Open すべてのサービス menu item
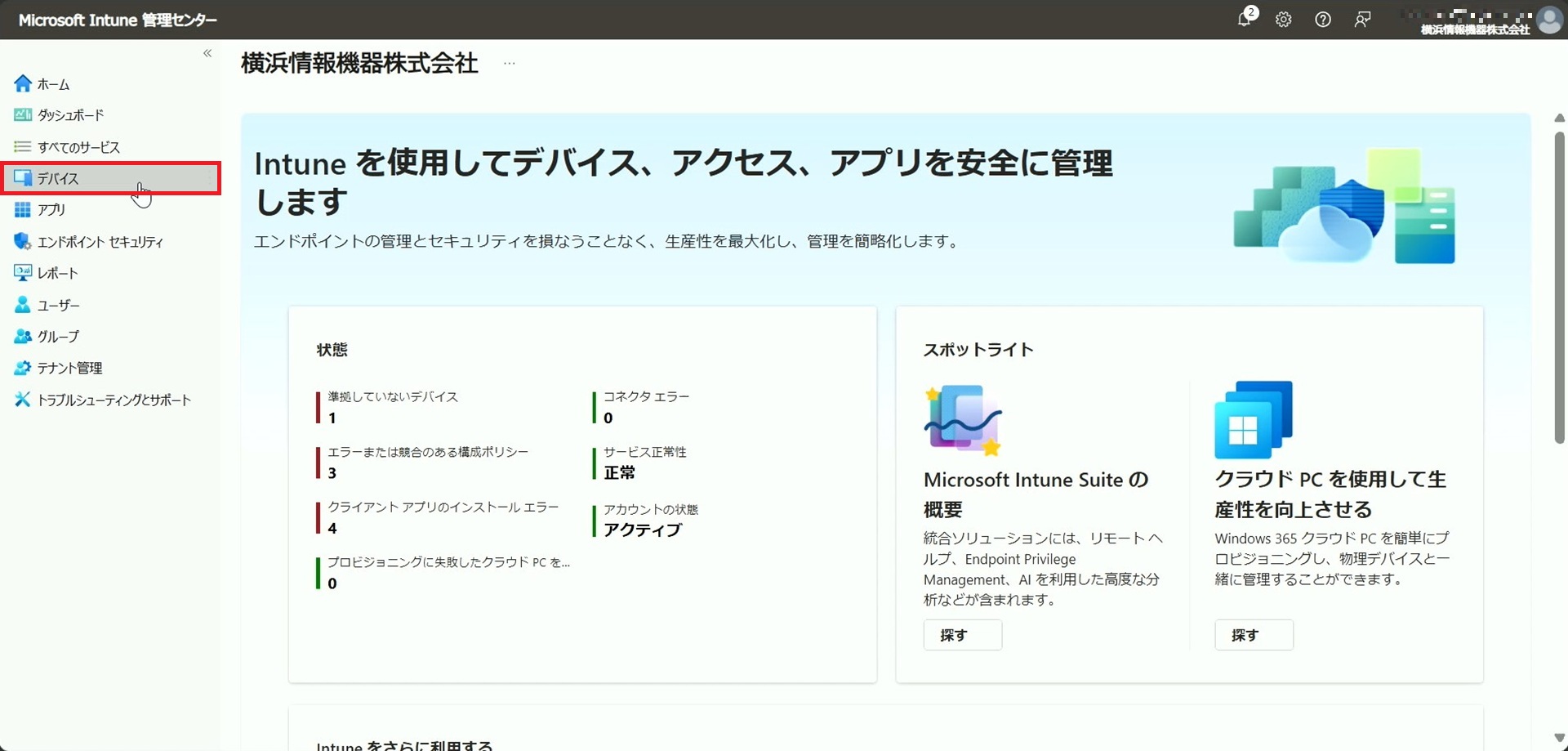This screenshot has width=1568, height=751. pos(79,147)
